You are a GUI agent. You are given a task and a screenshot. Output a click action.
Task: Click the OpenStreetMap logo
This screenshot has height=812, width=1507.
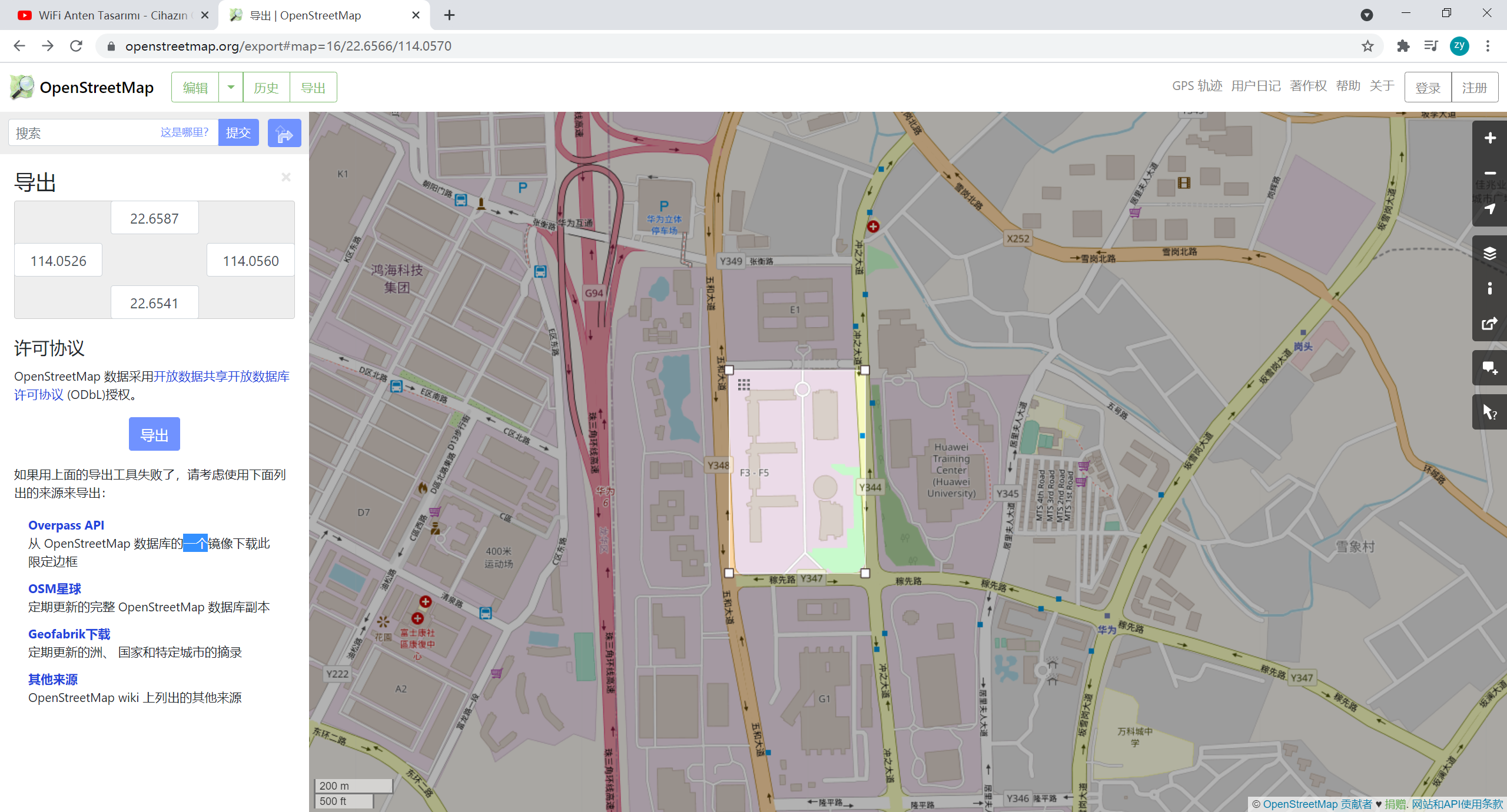81,88
